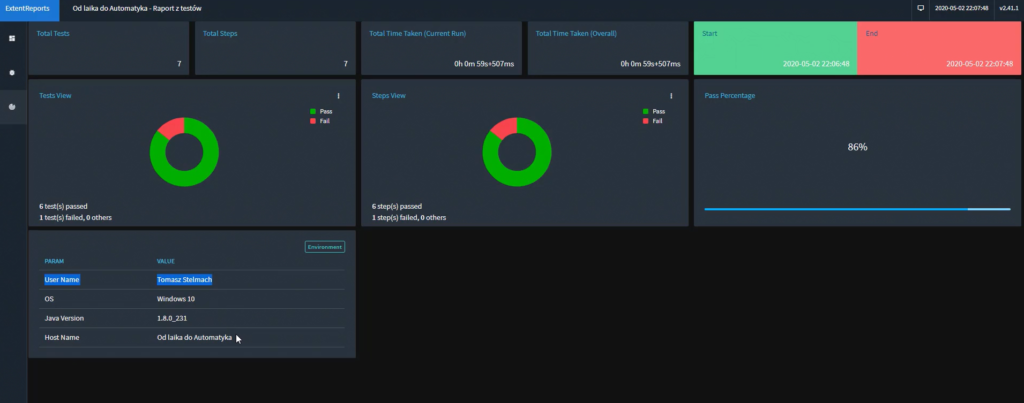Click version label v2.41.1
Viewport: 1024px width, 403px height.
pos(1007,8)
